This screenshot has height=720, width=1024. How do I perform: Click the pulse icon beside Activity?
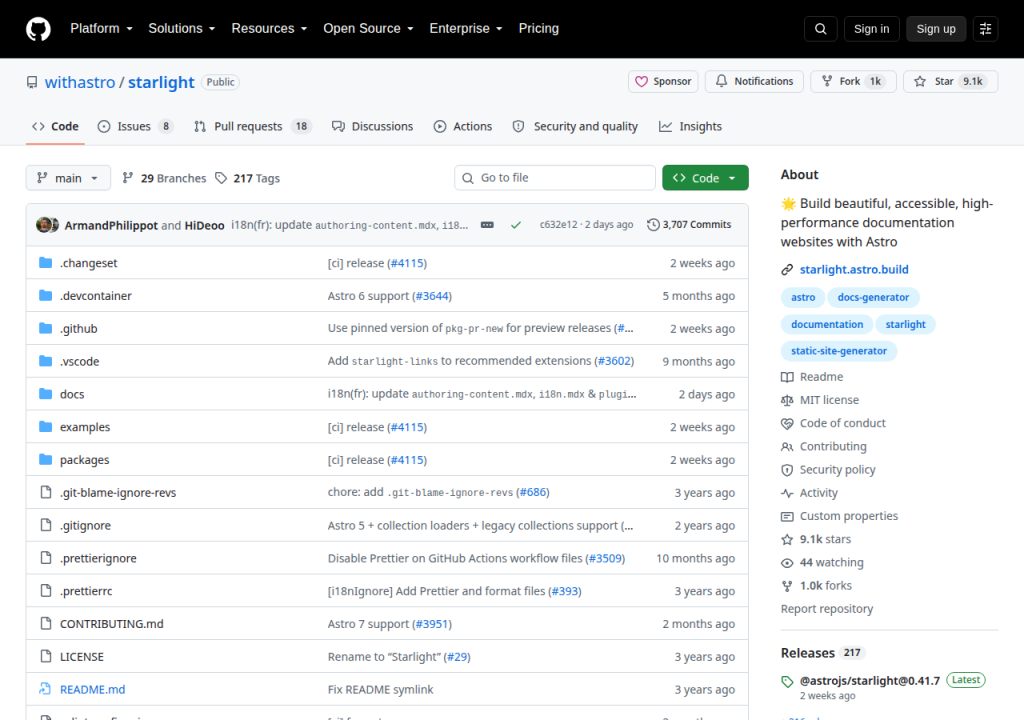coord(787,493)
